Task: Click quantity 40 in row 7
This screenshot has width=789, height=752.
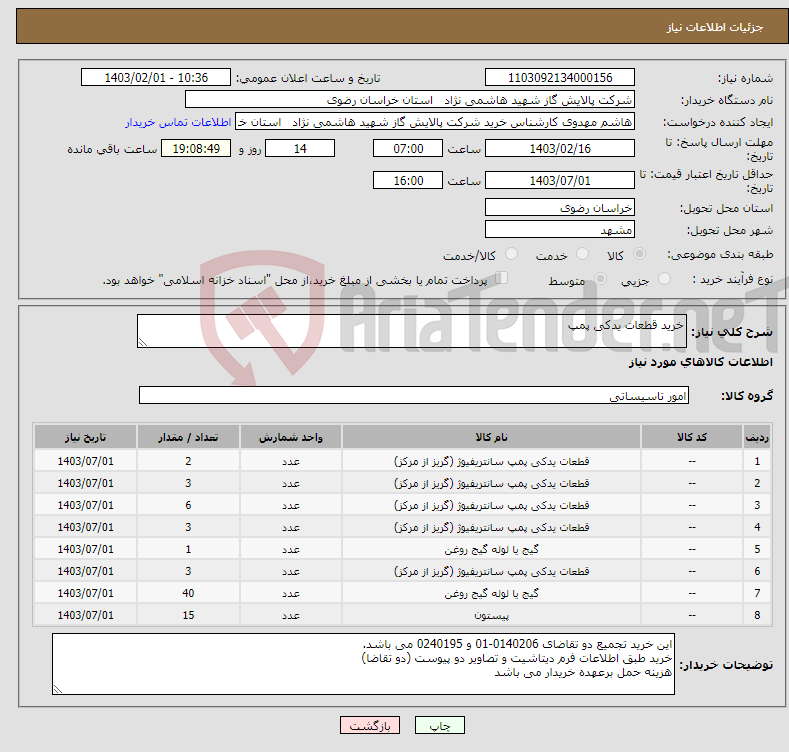Action: pyautogui.click(x=188, y=593)
